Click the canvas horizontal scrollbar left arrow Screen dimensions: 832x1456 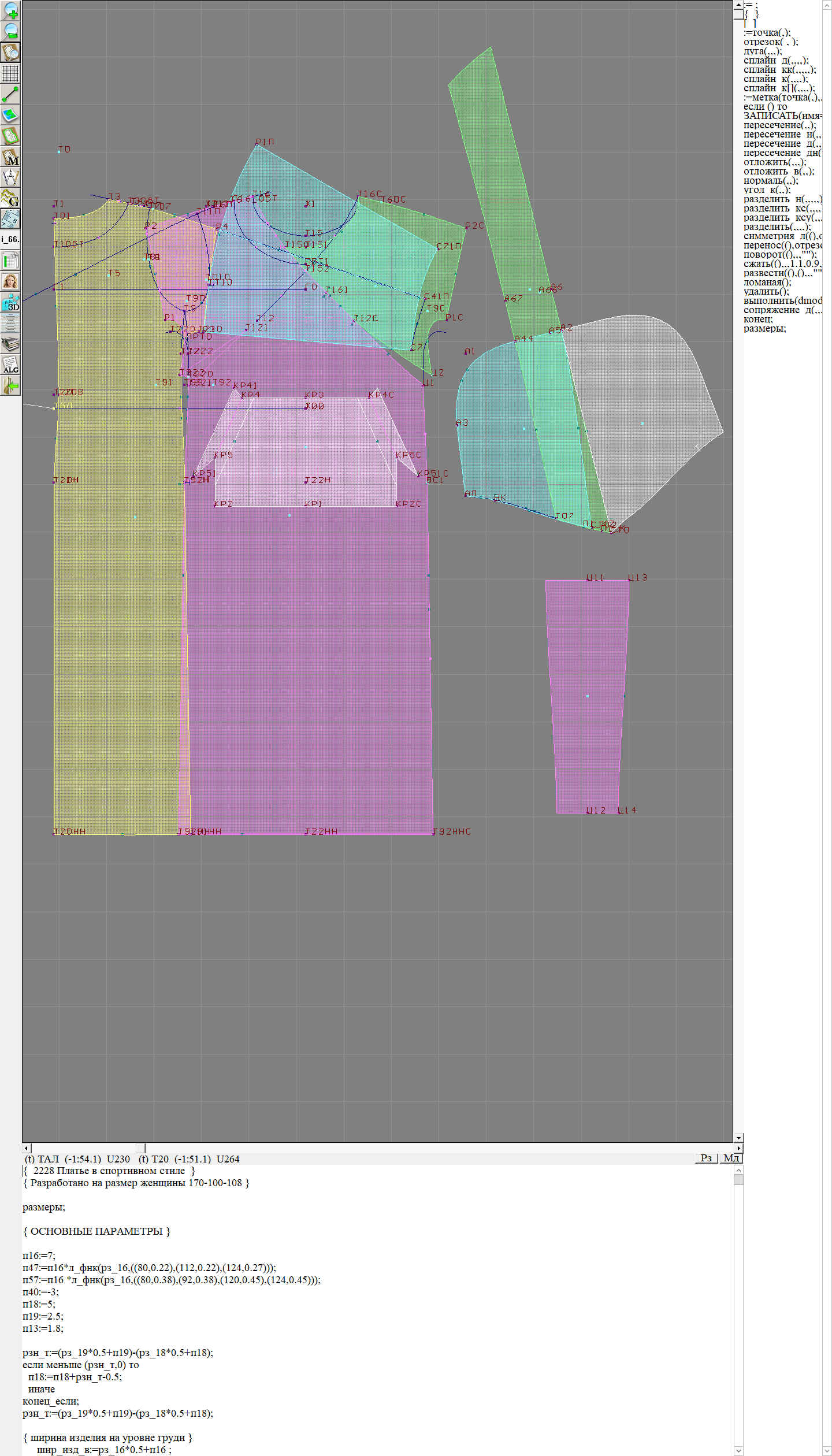pos(26,1147)
